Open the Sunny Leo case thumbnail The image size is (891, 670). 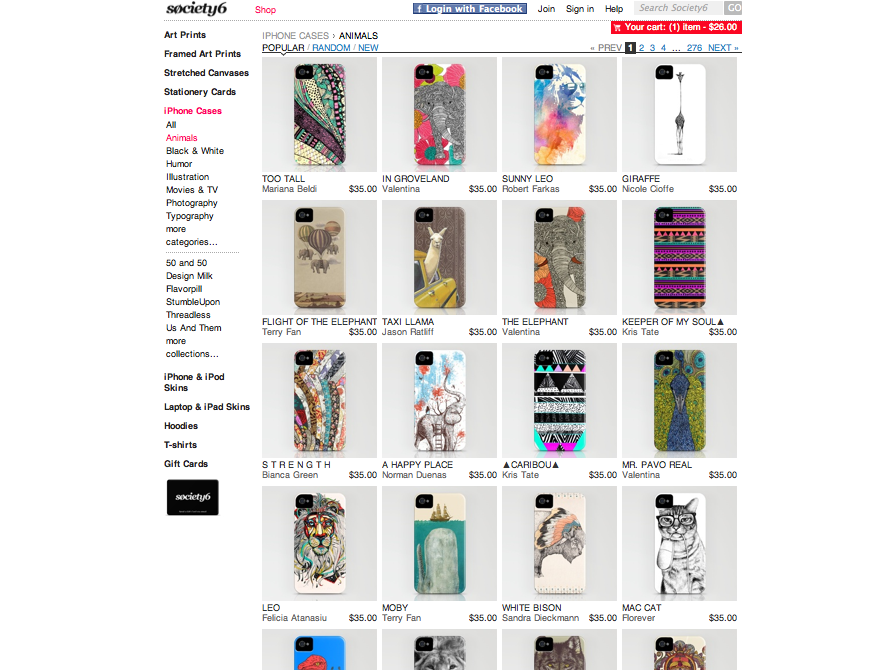(x=559, y=114)
